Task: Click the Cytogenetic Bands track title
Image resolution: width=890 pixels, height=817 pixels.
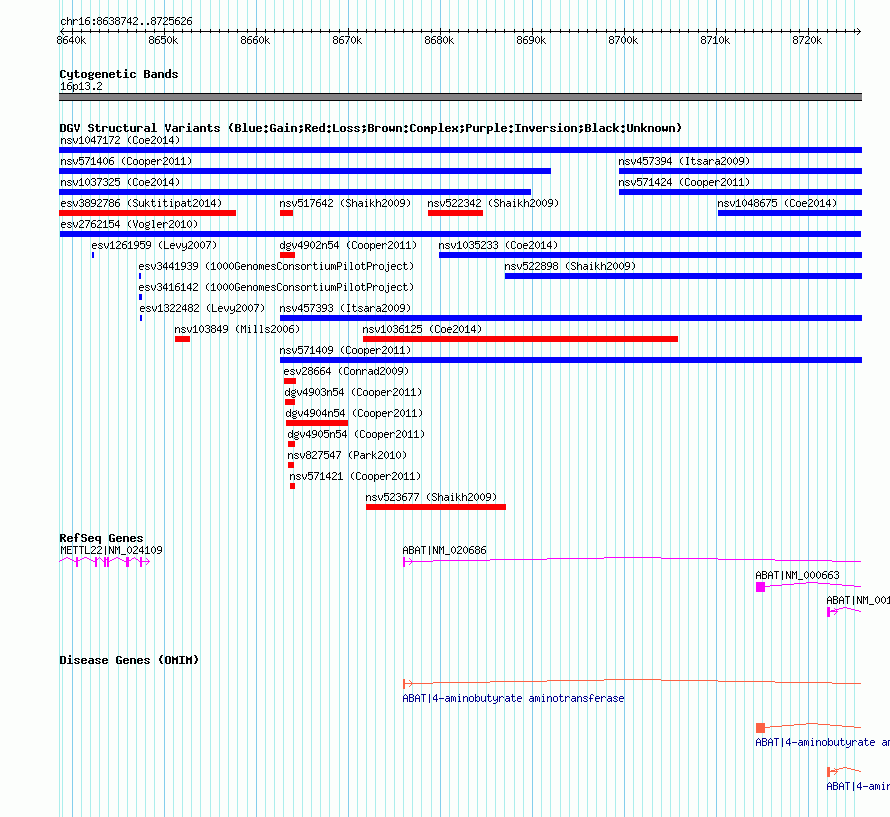Action: [x=119, y=74]
